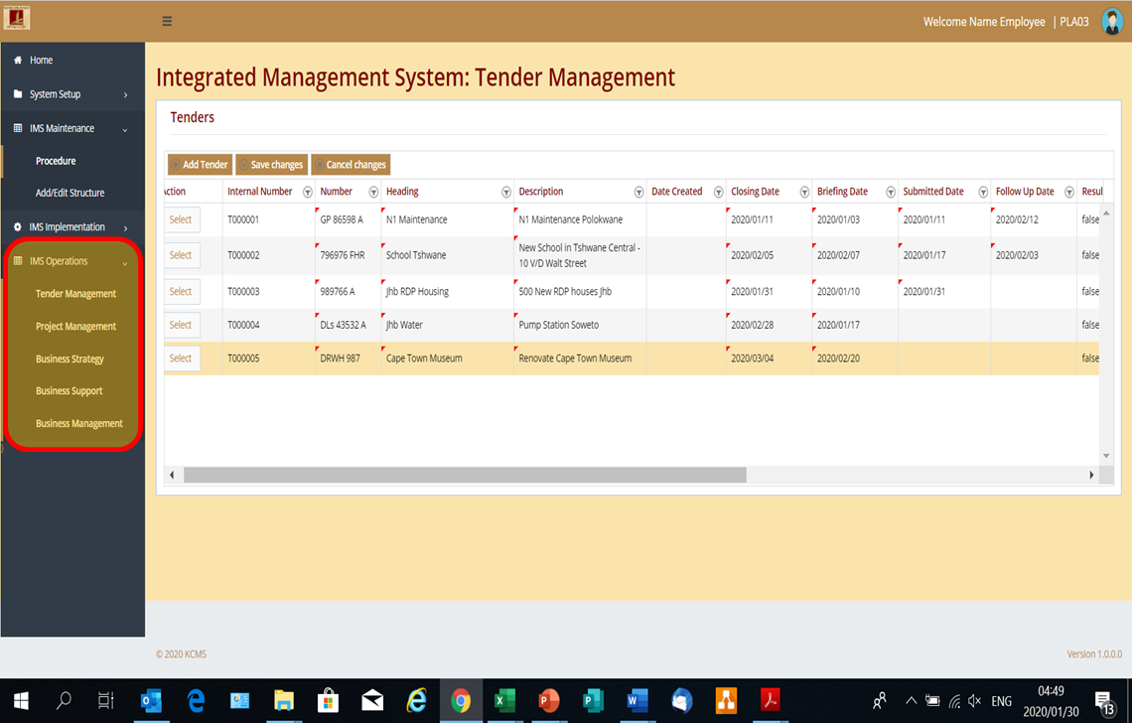This screenshot has height=723, width=1132.
Task: Click the table's horizontal scrollbar right arrow
Action: [1091, 475]
